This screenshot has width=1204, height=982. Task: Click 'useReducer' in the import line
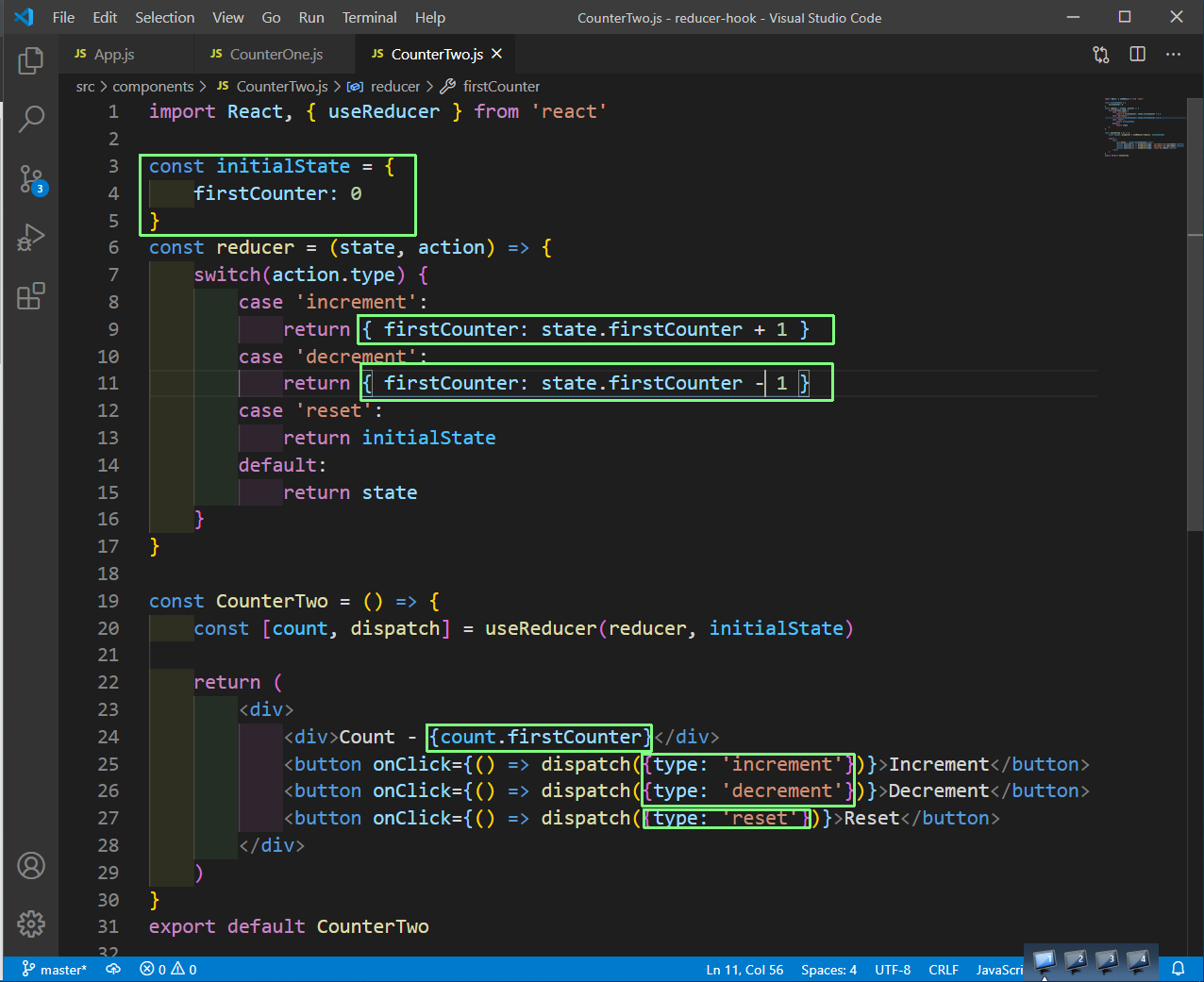pos(384,111)
